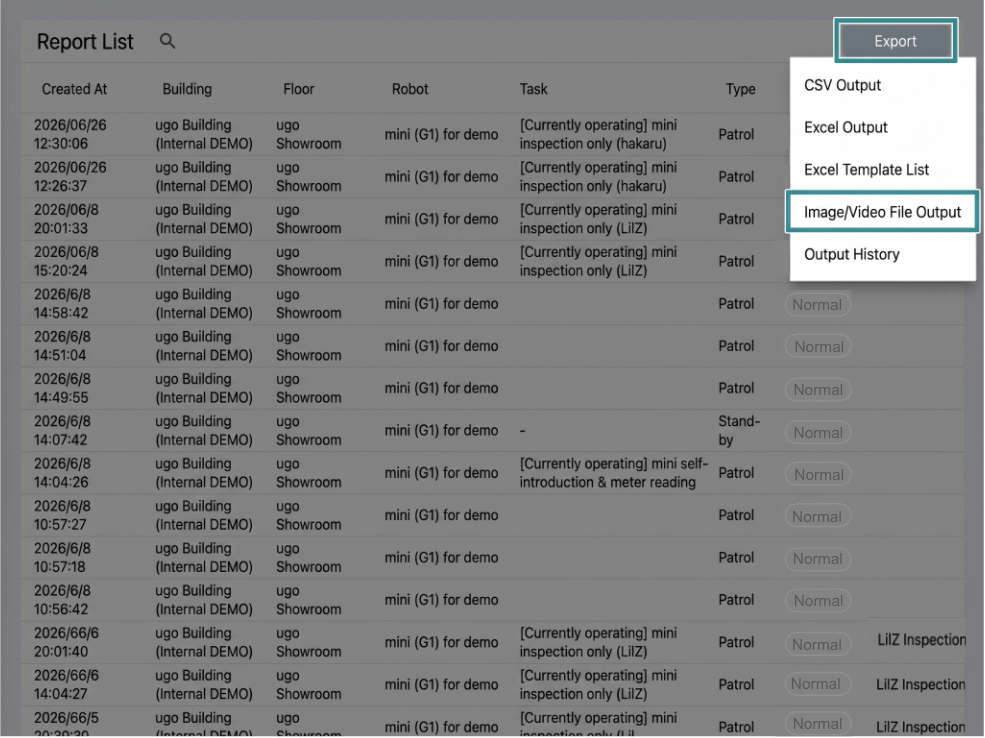This screenshot has width=985, height=738.
Task: Select Image/Video File Output
Action: [x=883, y=212]
